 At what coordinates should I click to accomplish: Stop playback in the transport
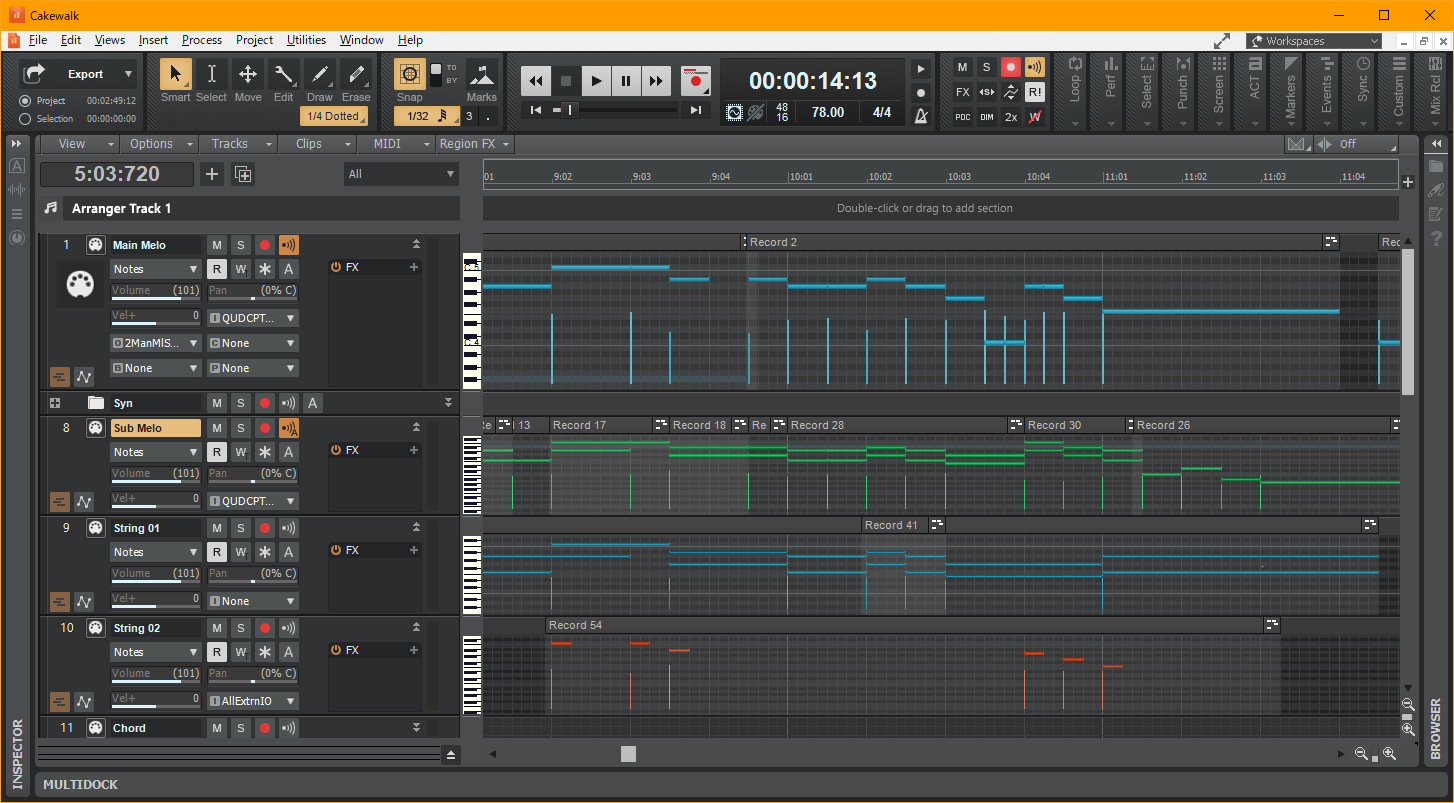point(566,81)
